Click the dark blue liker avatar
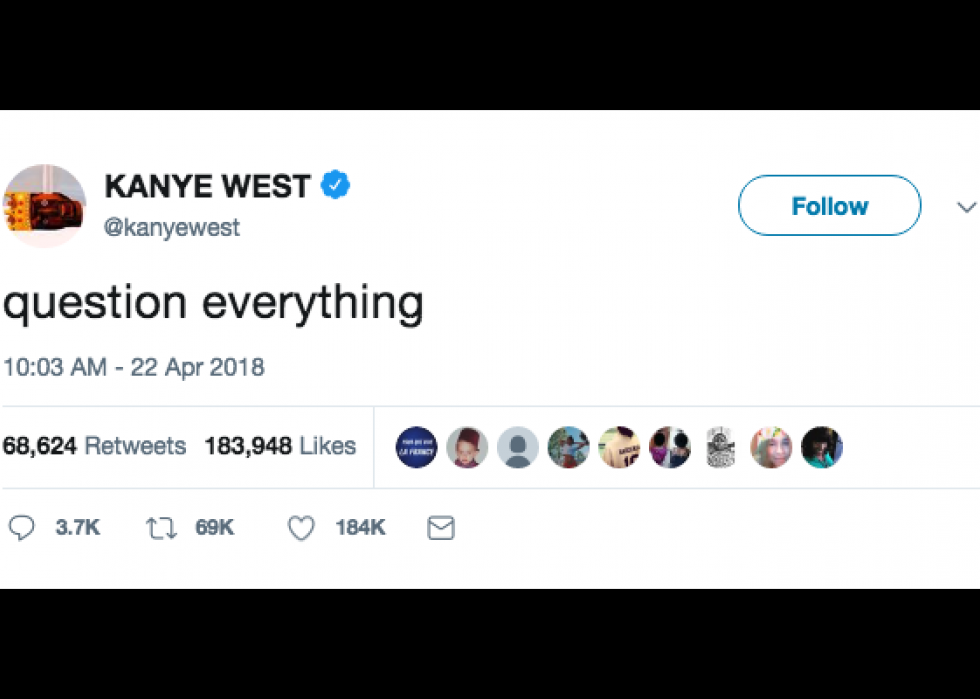This screenshot has height=699, width=980. click(416, 447)
